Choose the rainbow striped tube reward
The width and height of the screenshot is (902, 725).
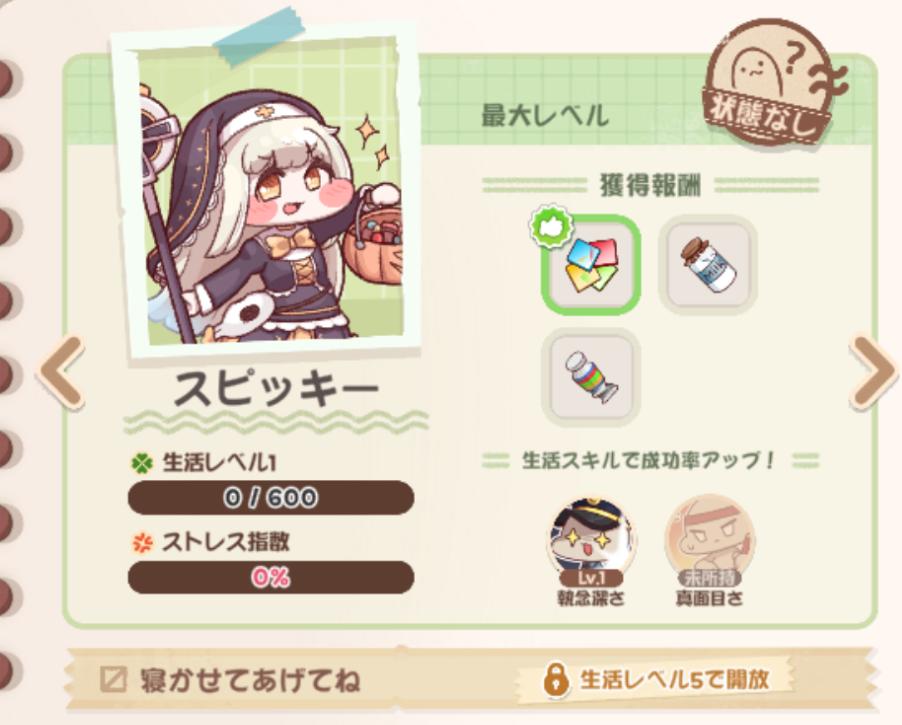point(591,377)
